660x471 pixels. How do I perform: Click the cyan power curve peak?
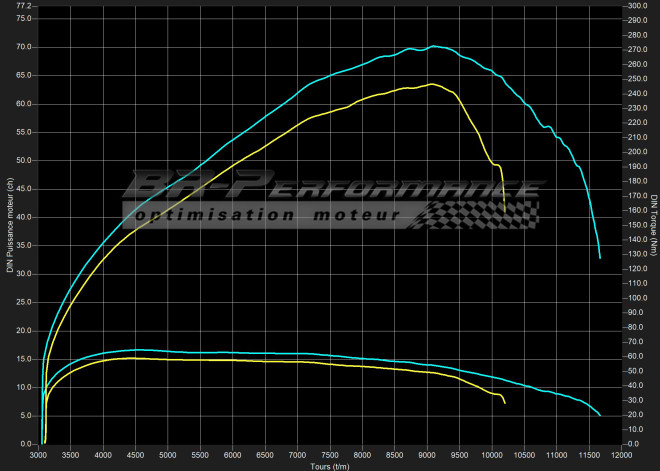pyautogui.click(x=432, y=46)
